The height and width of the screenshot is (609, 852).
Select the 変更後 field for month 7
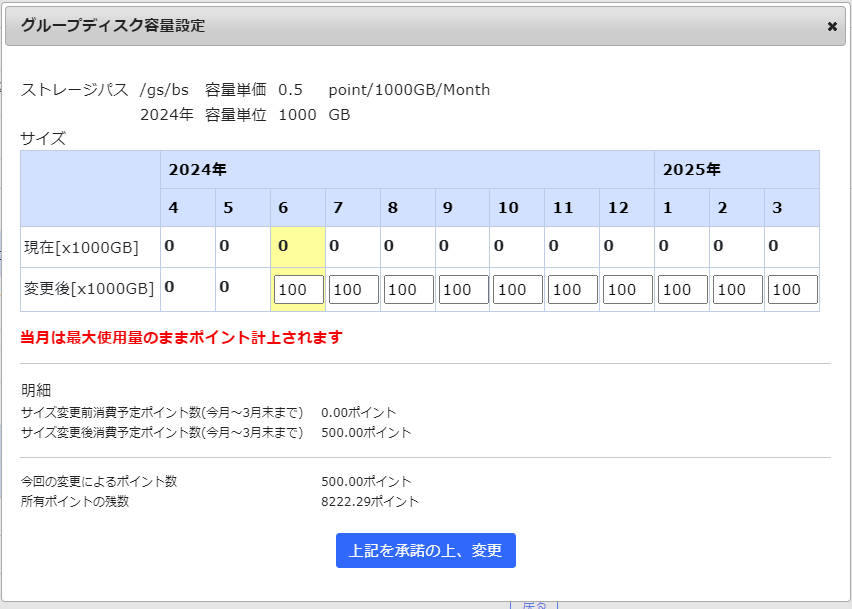click(x=353, y=290)
